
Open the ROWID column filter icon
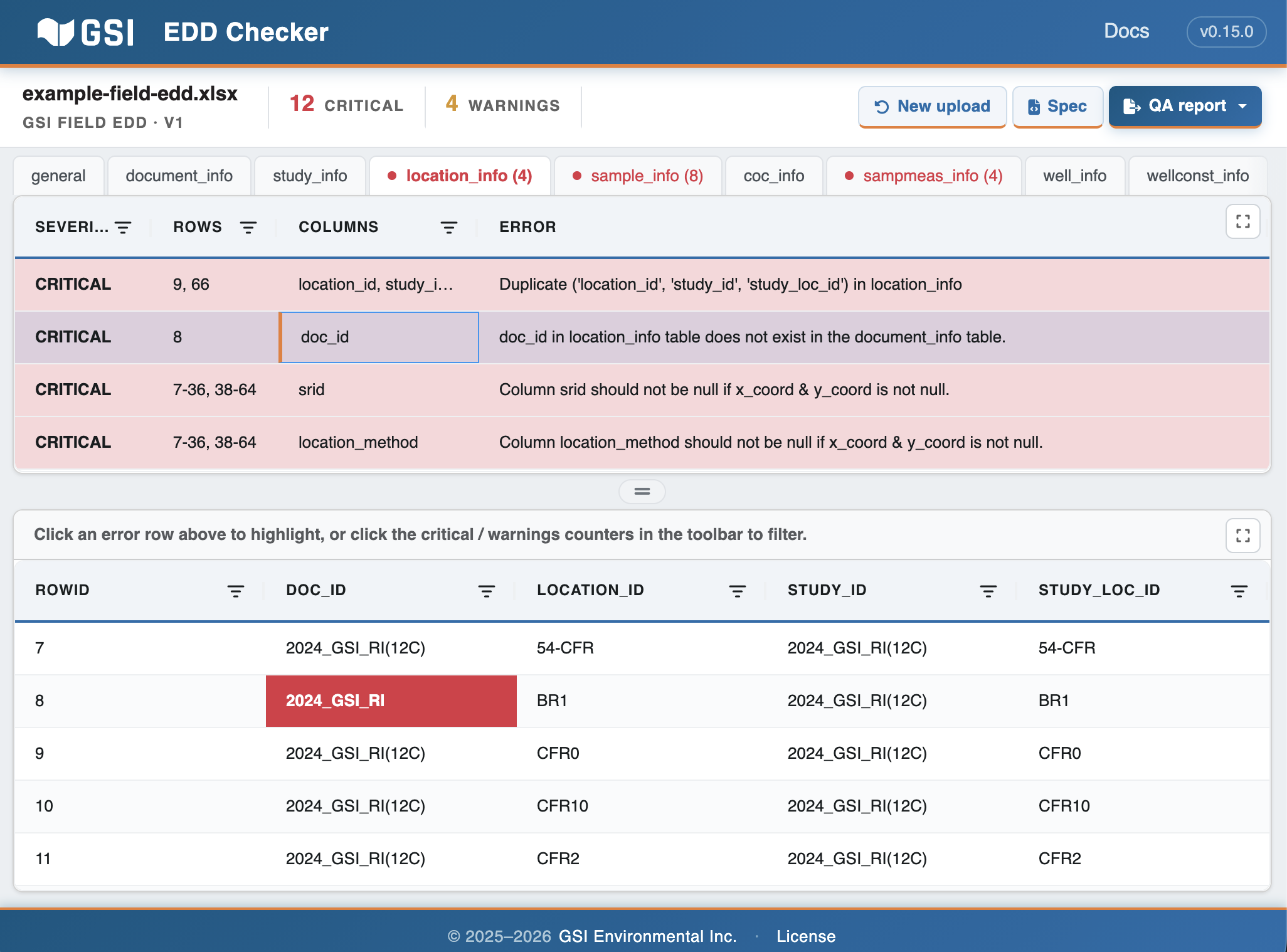point(236,591)
